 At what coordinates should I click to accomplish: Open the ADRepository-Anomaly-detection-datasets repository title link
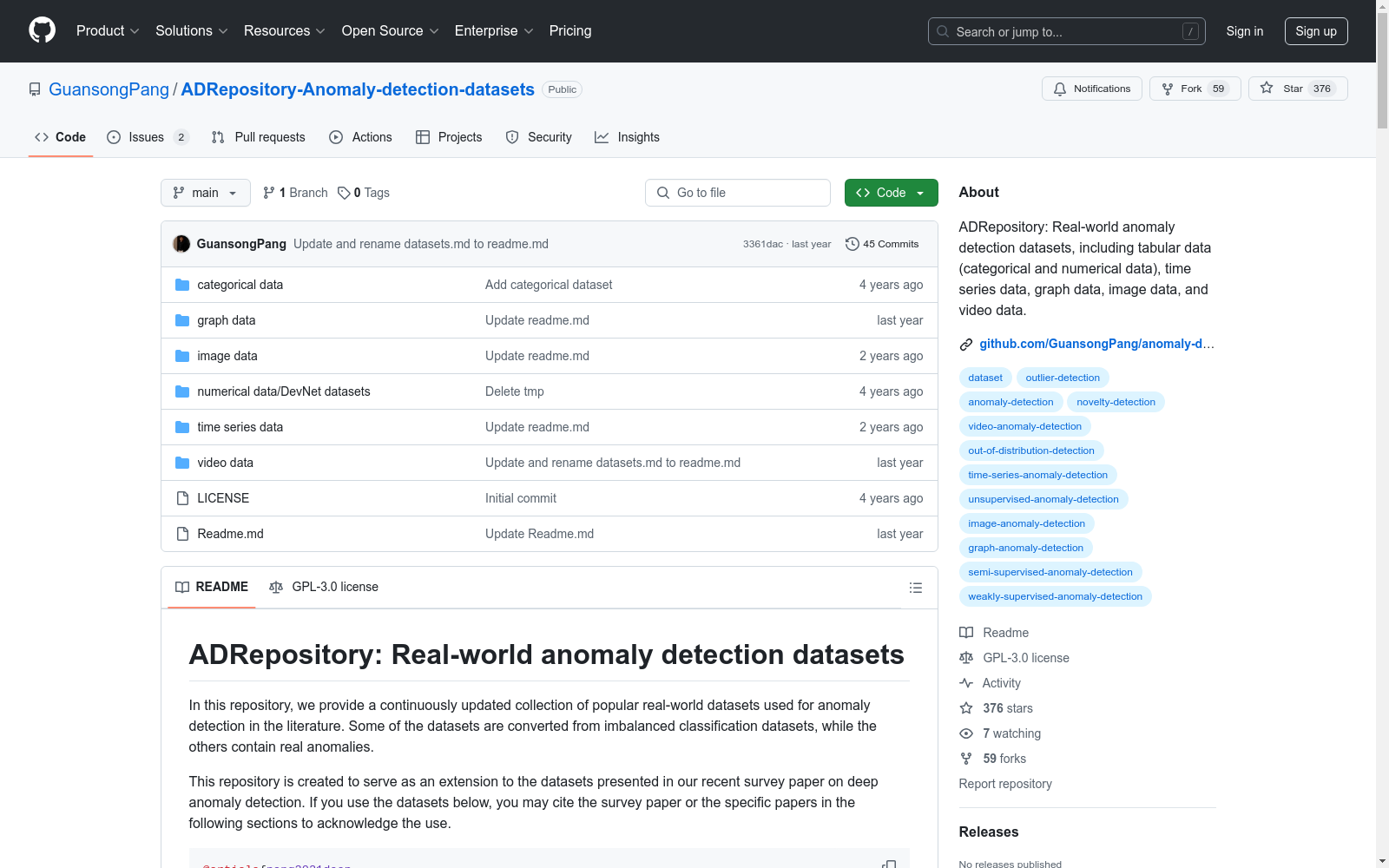(x=358, y=89)
